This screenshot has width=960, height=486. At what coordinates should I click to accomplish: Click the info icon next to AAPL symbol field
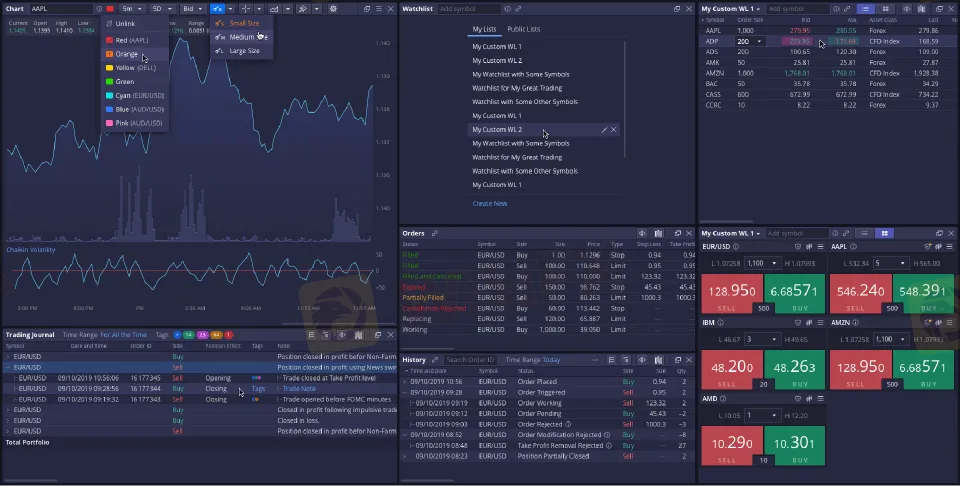pos(98,9)
